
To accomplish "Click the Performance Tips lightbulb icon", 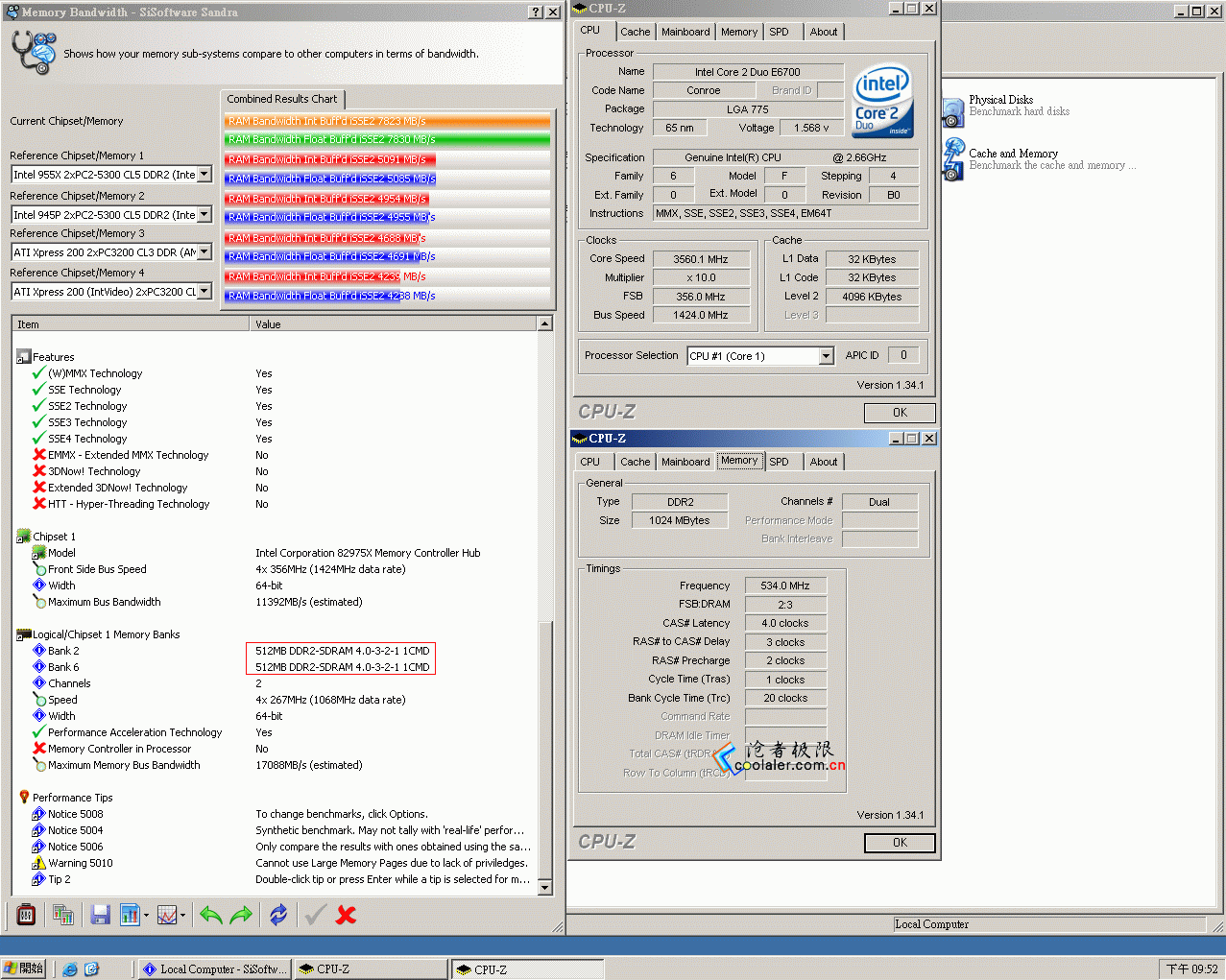I will pos(24,798).
